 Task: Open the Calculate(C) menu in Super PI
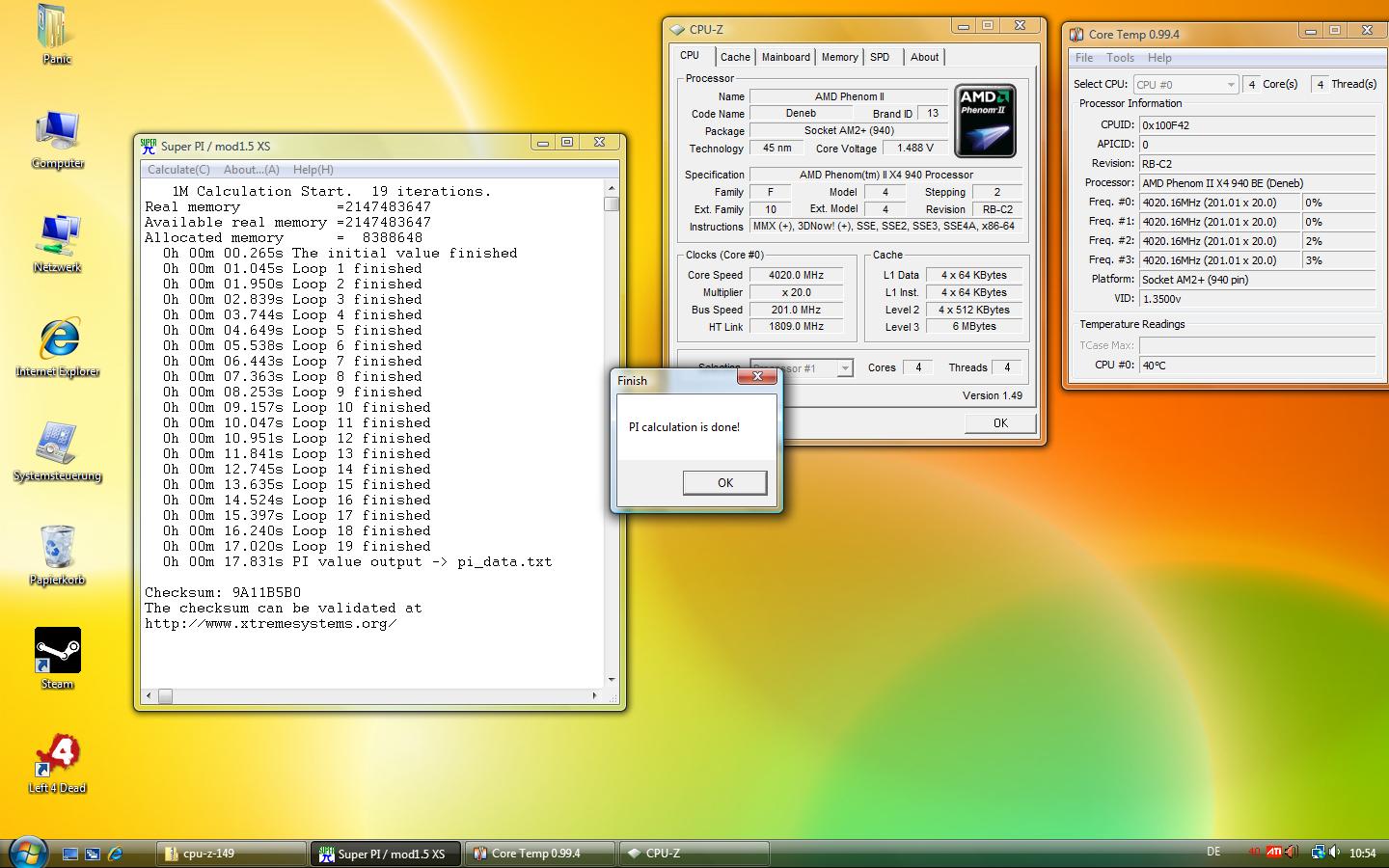178,170
